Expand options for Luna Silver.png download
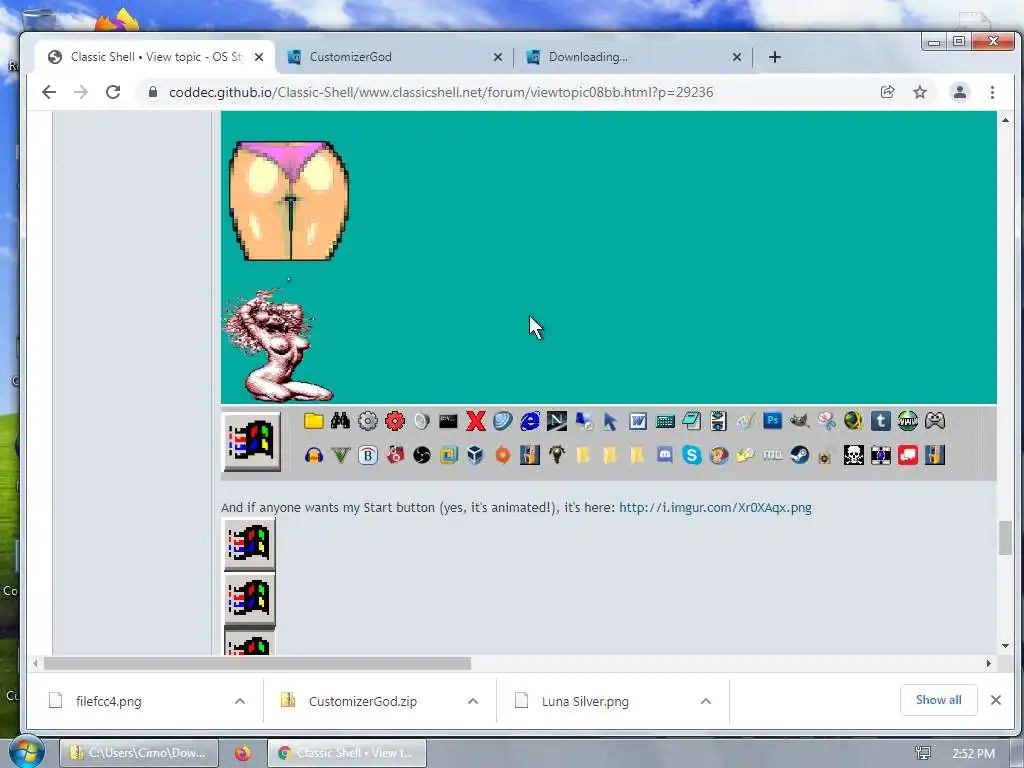1024x768 pixels. pyautogui.click(x=706, y=701)
